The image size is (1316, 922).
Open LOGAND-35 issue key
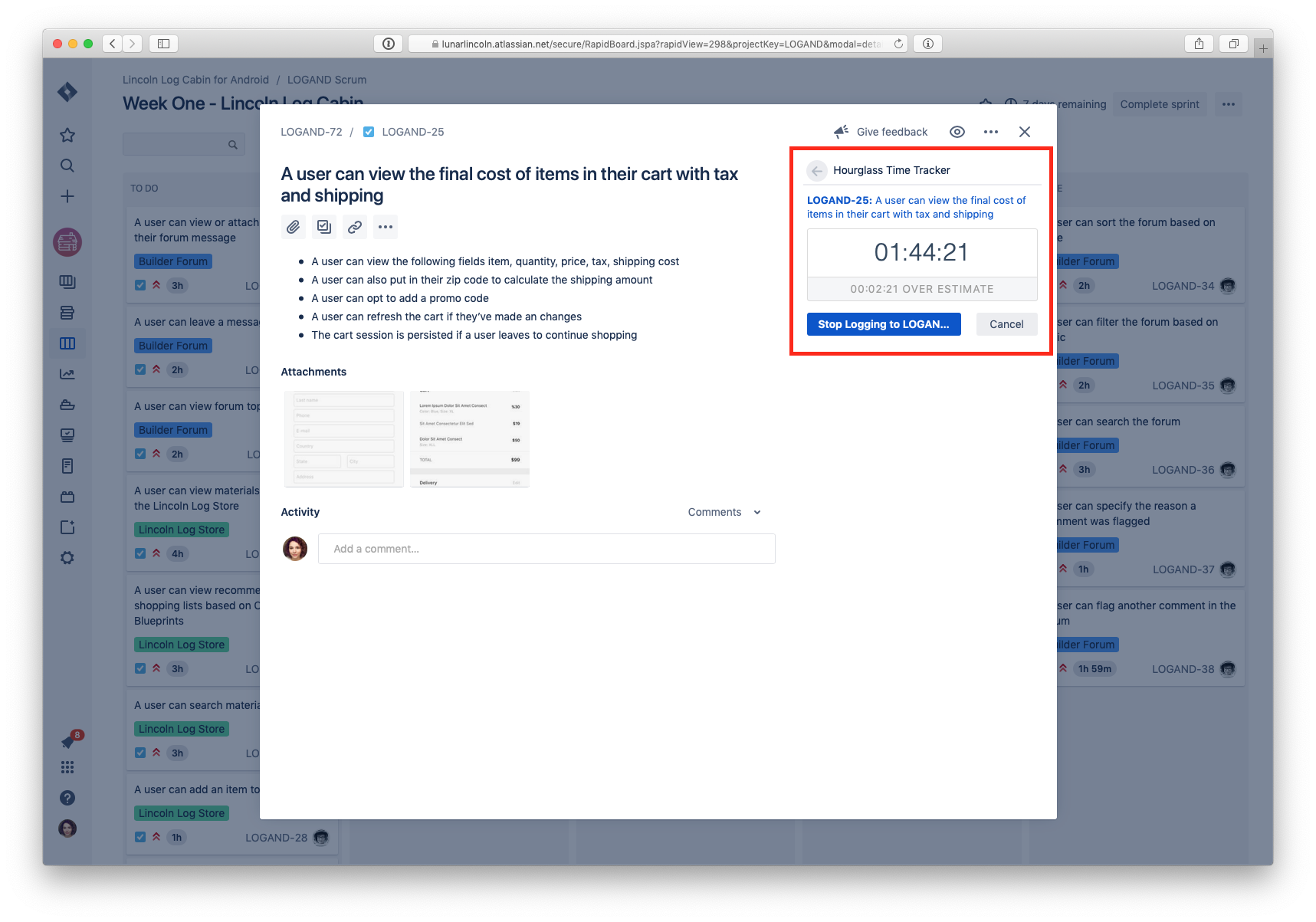pos(1183,386)
